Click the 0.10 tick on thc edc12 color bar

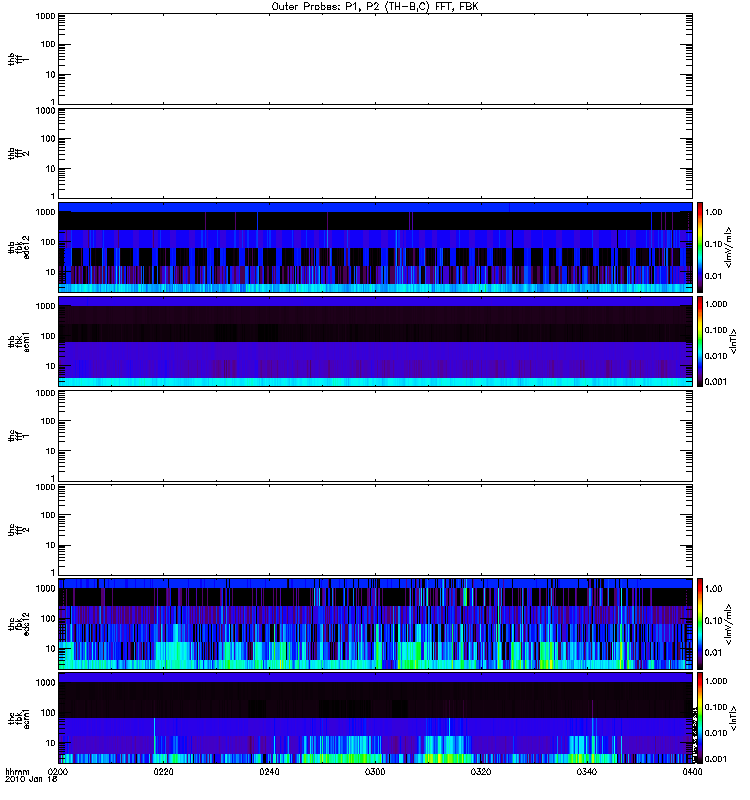[x=713, y=620]
